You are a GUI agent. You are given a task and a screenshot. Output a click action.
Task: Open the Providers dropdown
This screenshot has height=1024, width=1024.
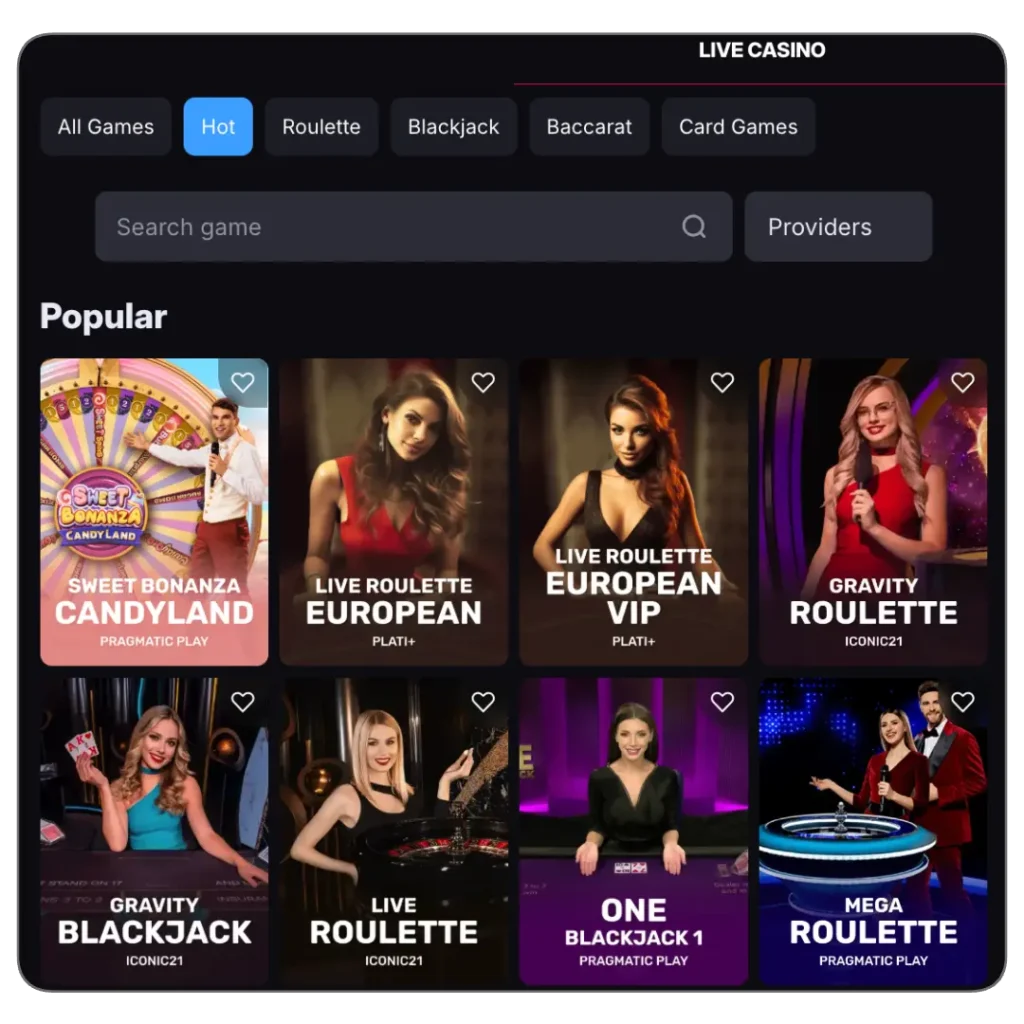tap(838, 227)
